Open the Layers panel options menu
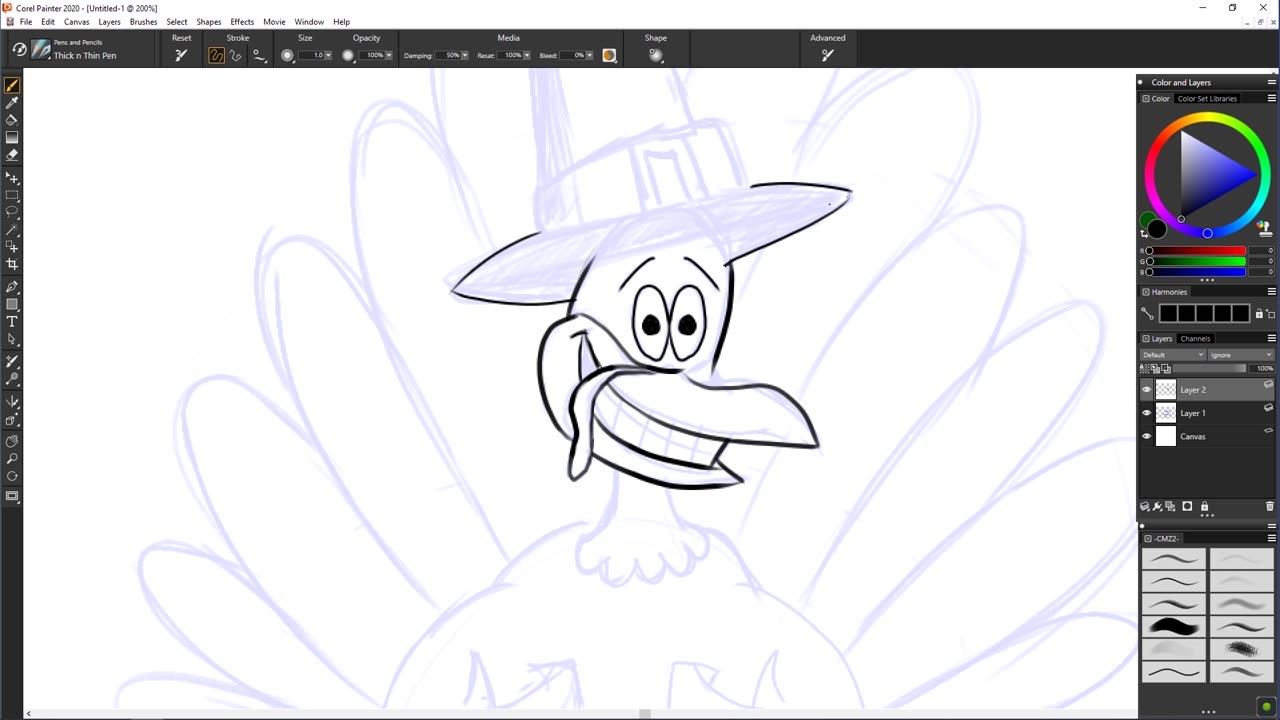The image size is (1280, 720). tap(1271, 338)
